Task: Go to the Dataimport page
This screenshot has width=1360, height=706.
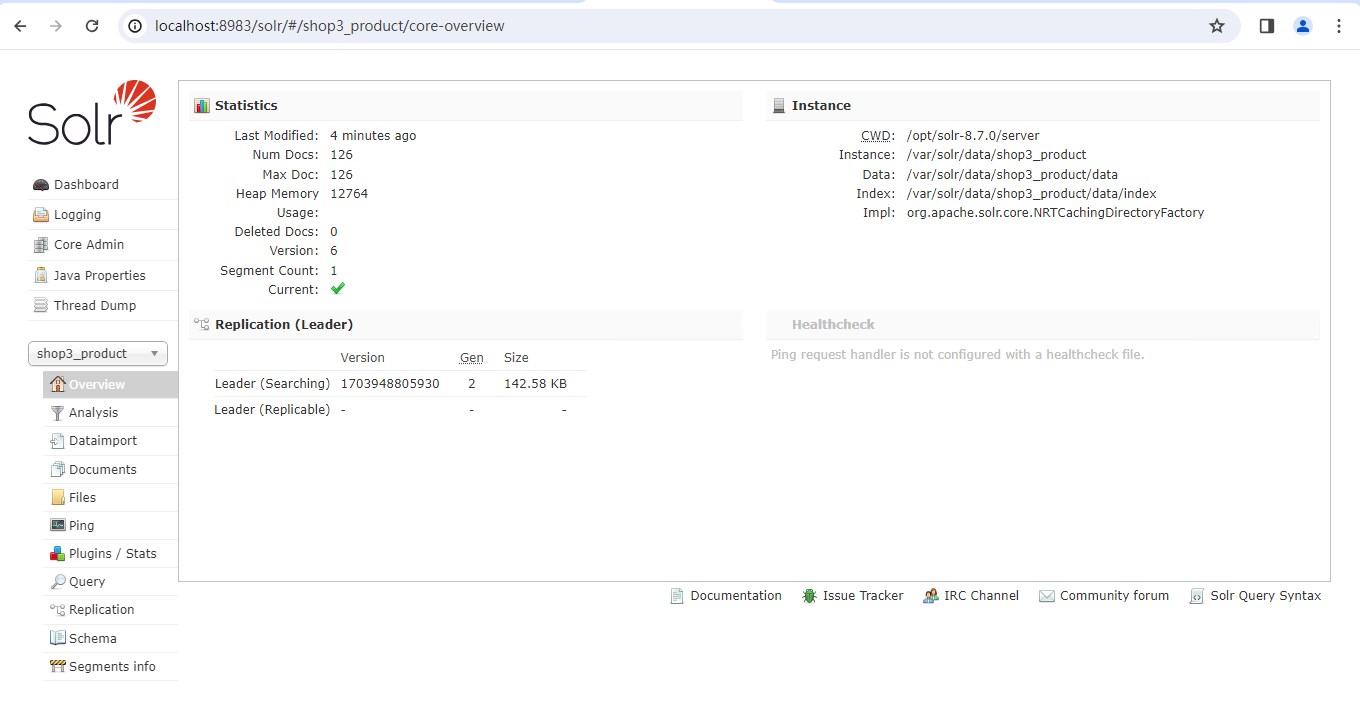Action: 103,441
